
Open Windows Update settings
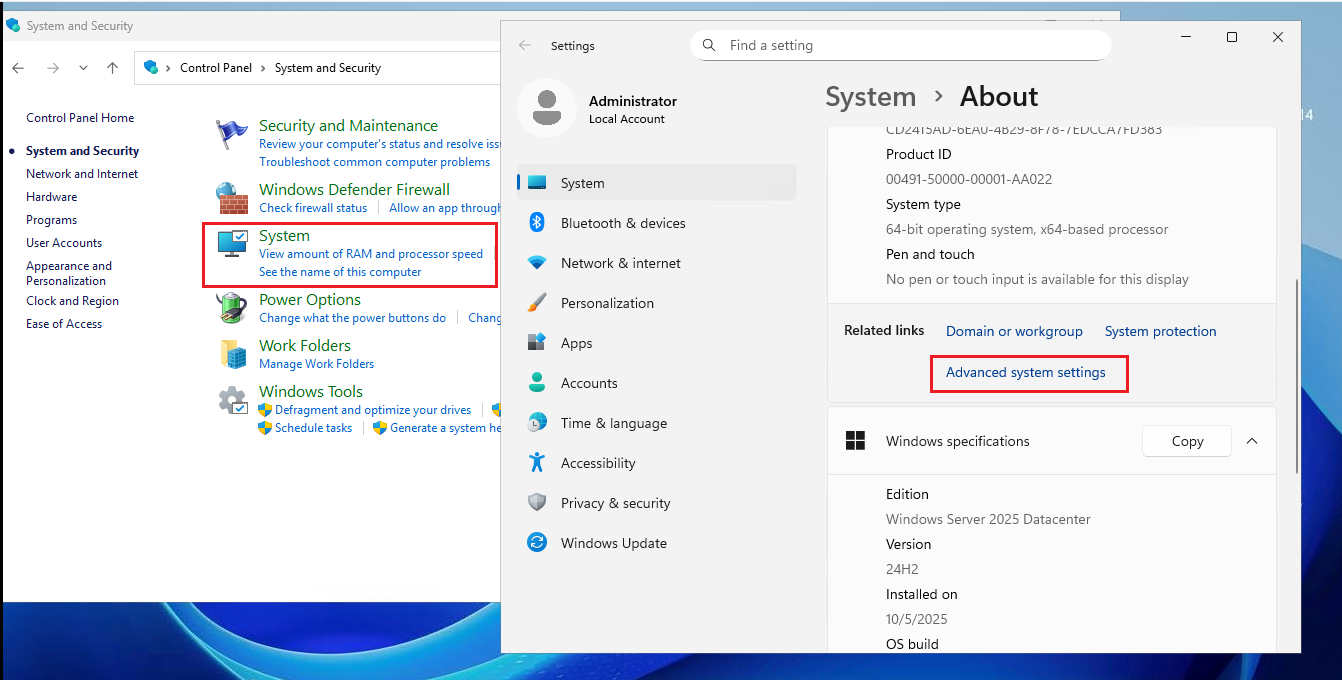pos(613,543)
